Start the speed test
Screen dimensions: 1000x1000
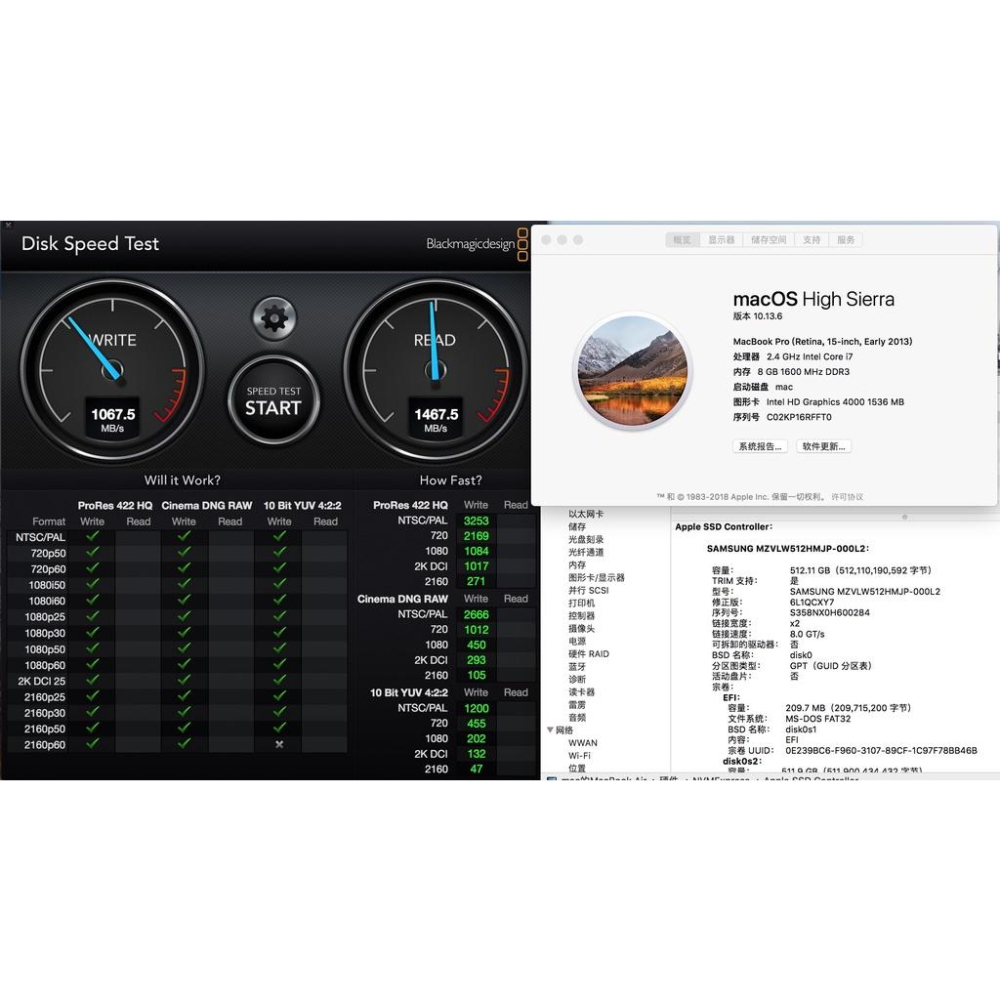(x=274, y=401)
